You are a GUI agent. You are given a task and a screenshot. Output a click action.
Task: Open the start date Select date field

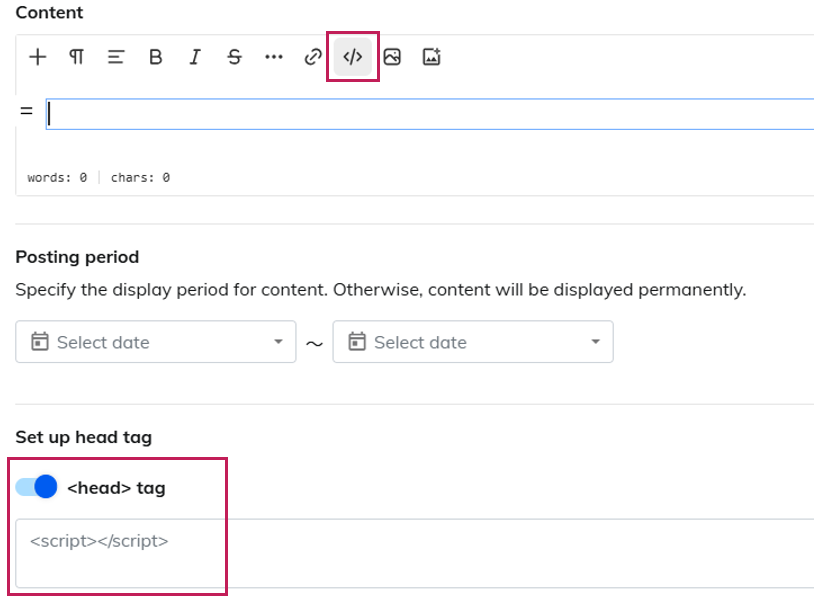point(150,342)
